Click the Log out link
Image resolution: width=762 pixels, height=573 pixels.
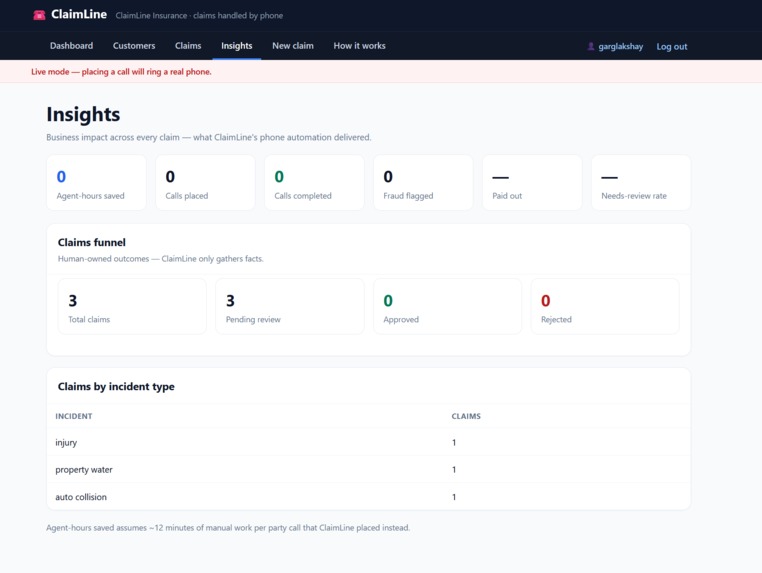click(672, 47)
